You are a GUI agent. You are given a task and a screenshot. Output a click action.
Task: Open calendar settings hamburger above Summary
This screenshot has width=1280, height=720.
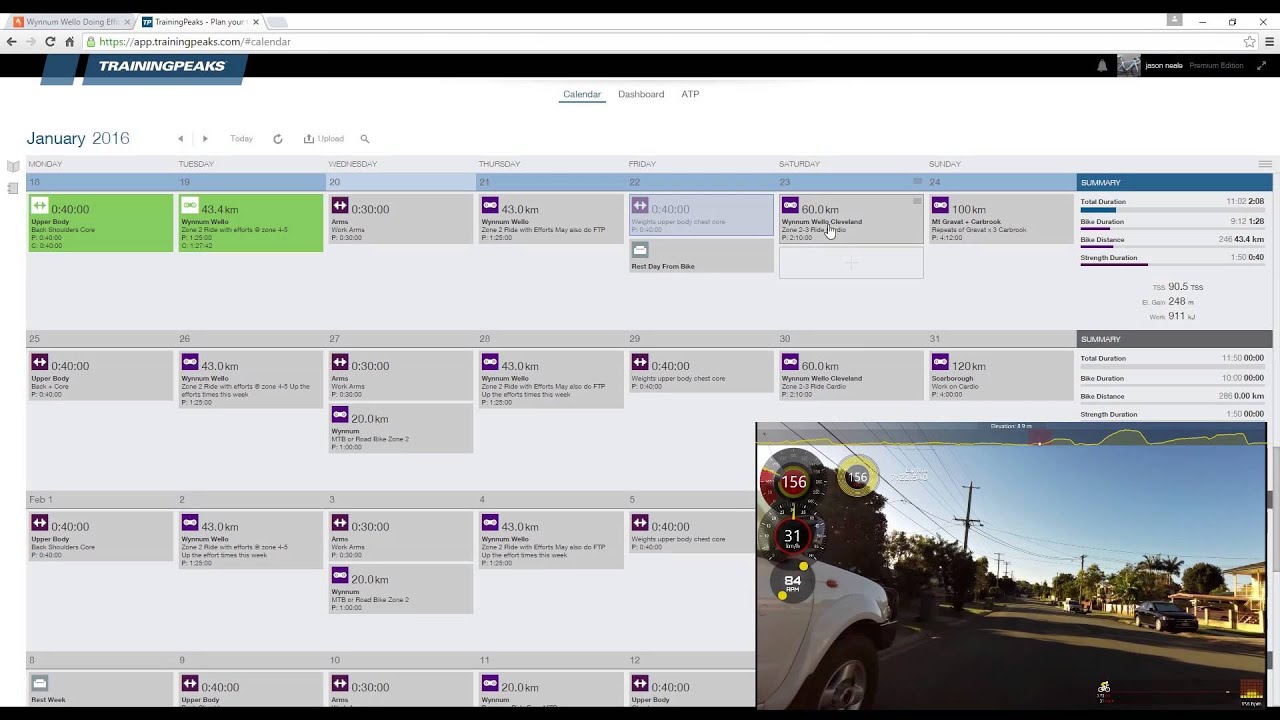tap(1265, 164)
